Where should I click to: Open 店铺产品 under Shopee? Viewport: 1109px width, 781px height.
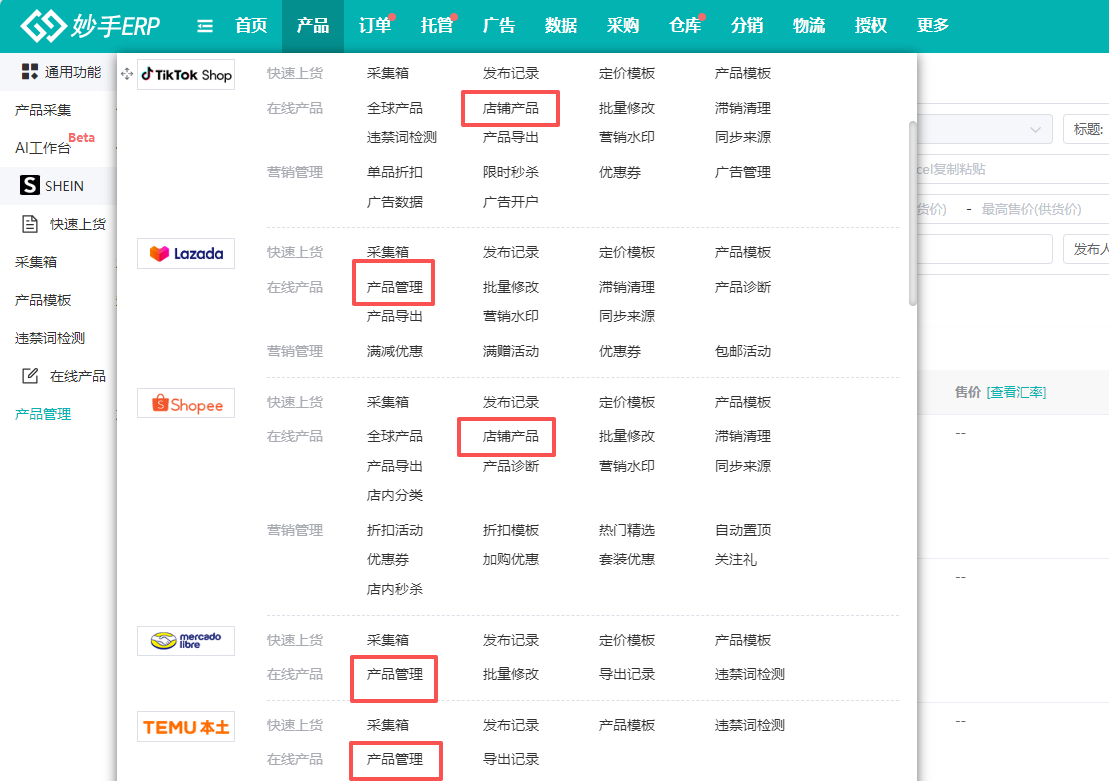[x=511, y=436]
